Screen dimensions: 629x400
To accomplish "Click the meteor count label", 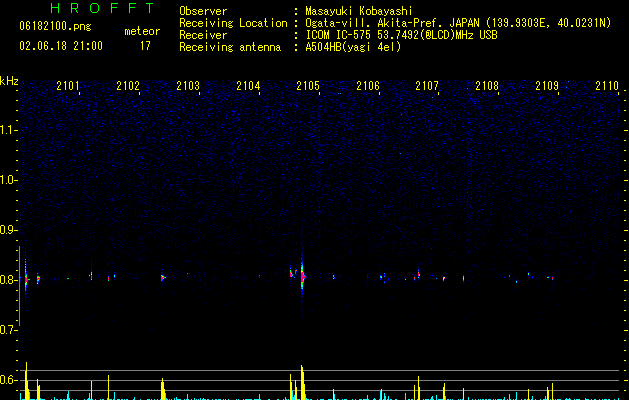I will point(142,31).
